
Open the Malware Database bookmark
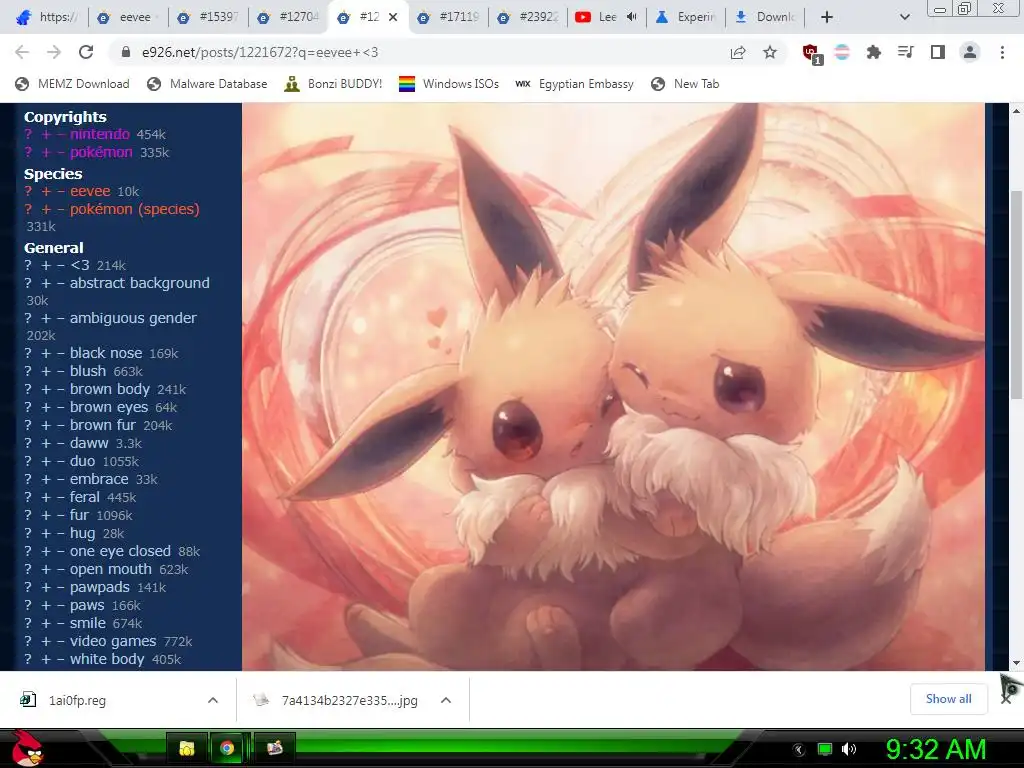pyautogui.click(x=207, y=84)
